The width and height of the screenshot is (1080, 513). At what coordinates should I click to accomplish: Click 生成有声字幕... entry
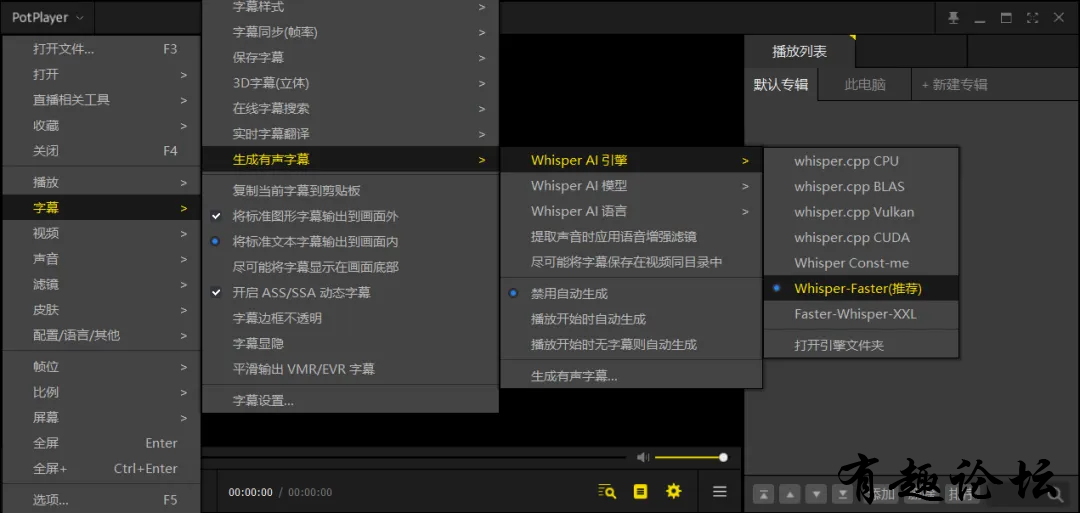tap(632, 377)
